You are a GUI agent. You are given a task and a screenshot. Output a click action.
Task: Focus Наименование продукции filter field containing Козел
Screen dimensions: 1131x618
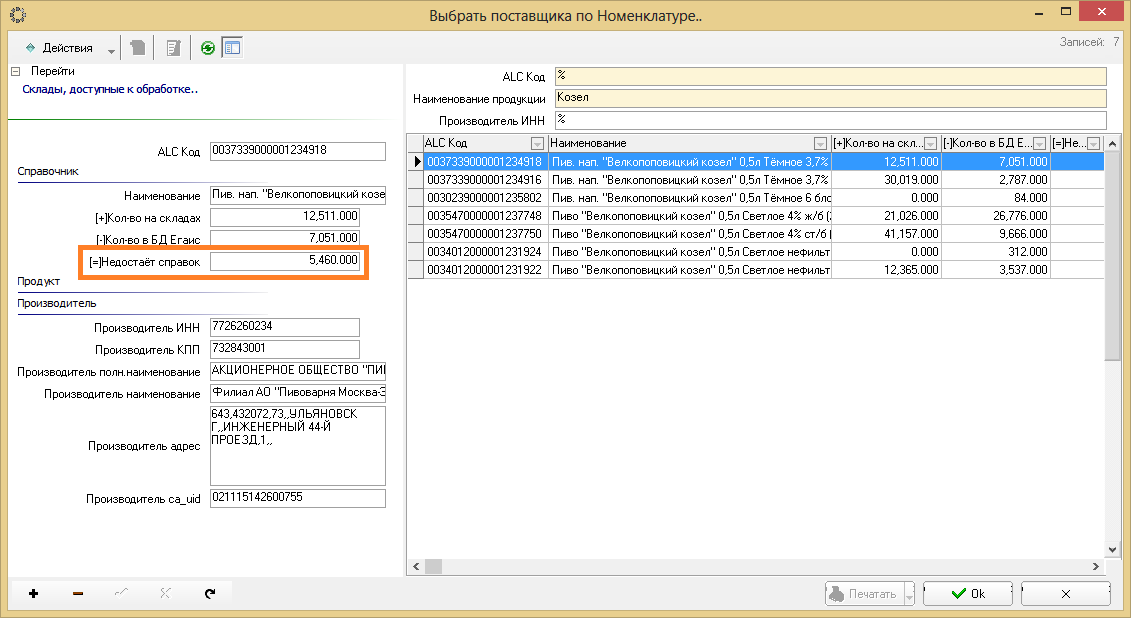click(x=830, y=98)
